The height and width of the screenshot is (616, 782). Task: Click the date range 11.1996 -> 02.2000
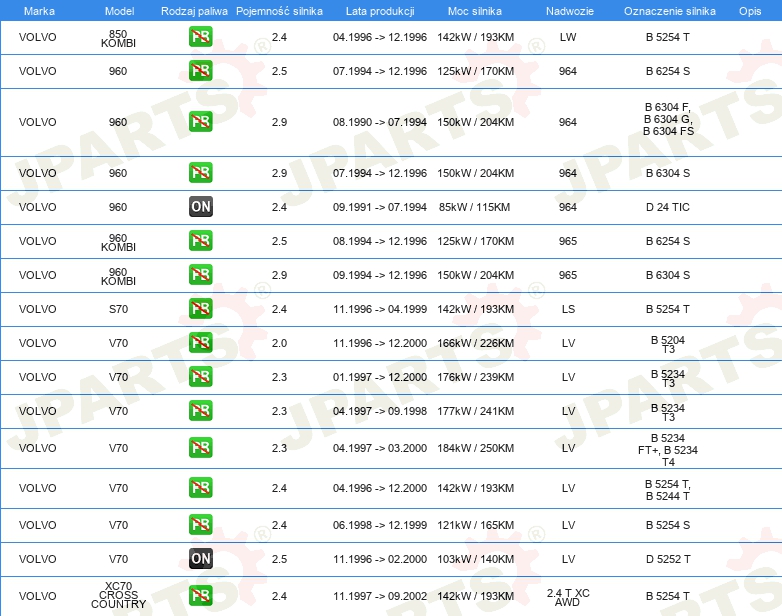(380, 559)
